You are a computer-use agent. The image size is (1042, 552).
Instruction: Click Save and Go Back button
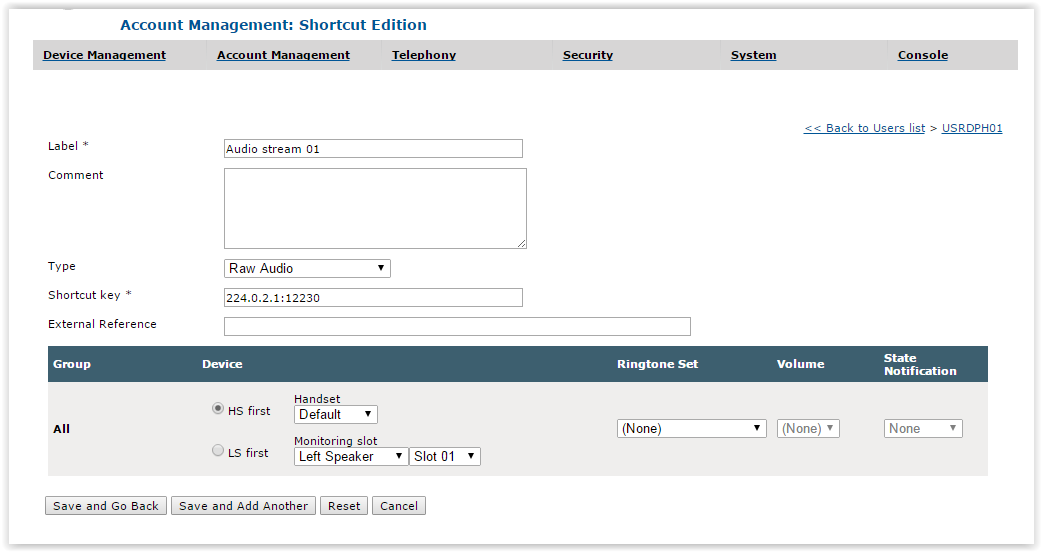106,506
